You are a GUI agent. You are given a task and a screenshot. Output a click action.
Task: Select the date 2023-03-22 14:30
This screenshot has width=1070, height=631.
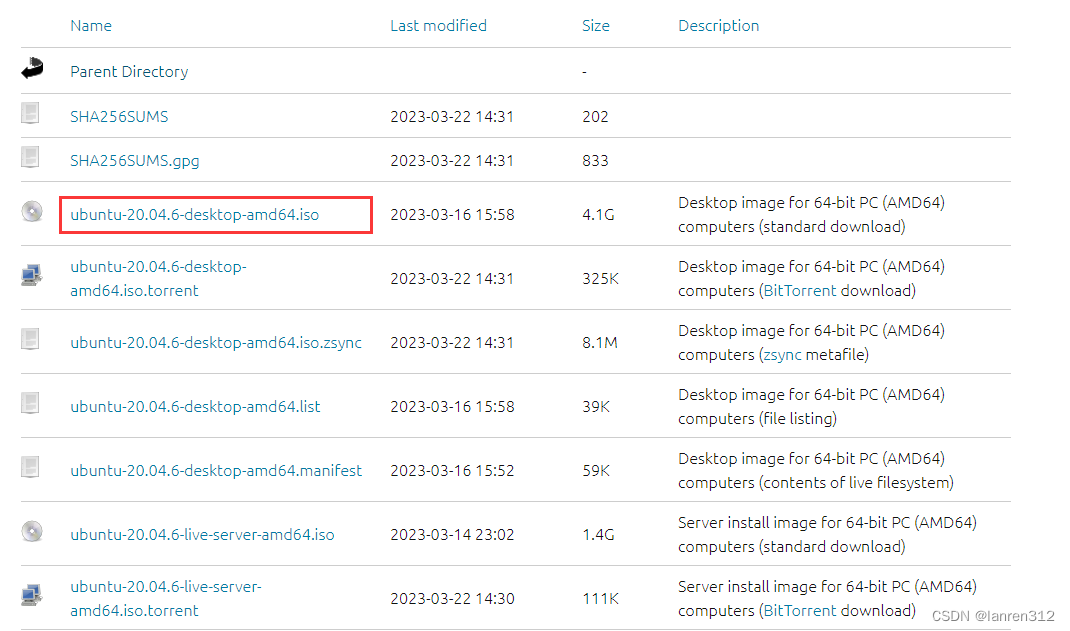point(452,598)
